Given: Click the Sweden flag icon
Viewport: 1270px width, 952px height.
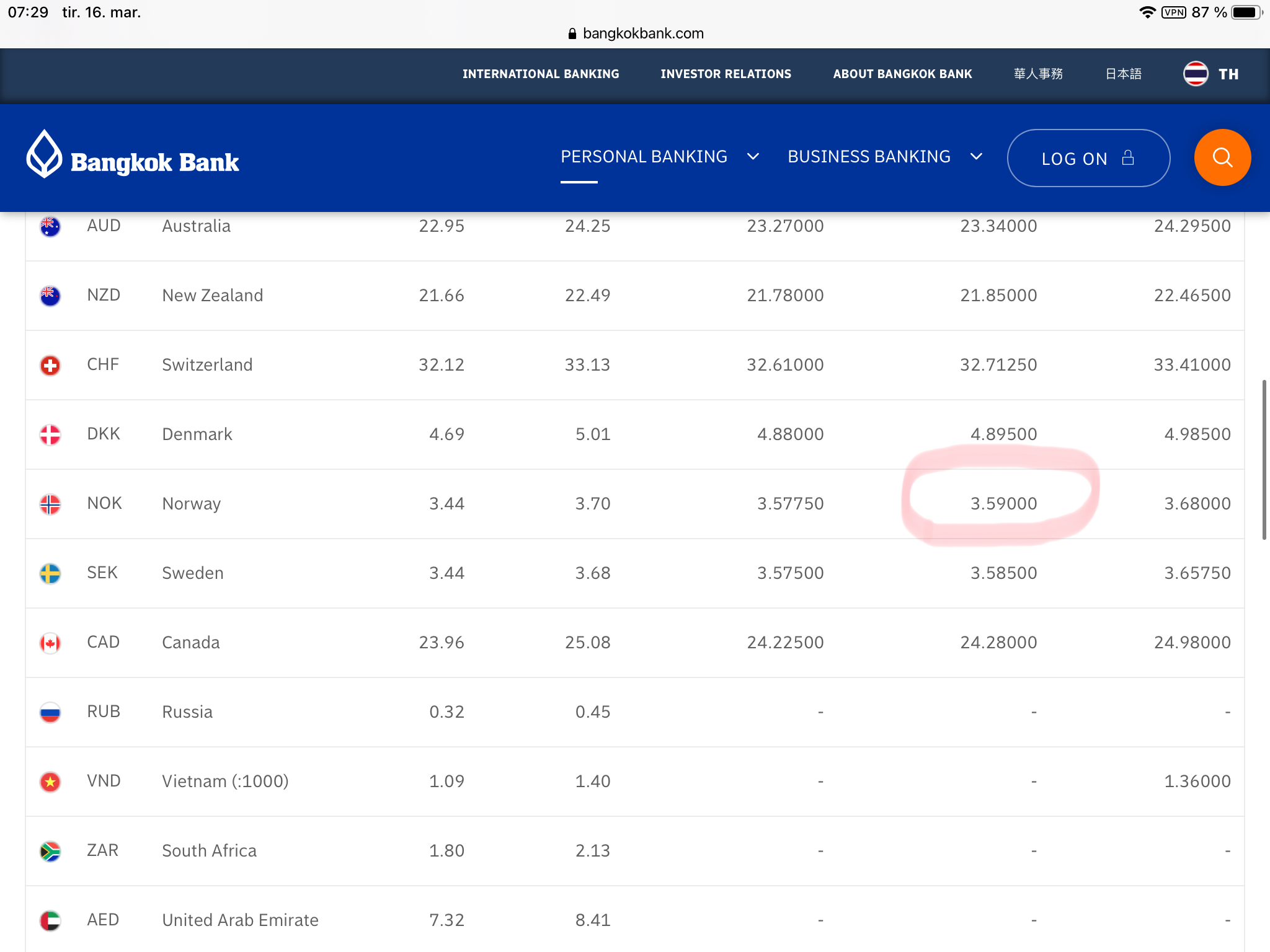Looking at the screenshot, I should tap(50, 573).
